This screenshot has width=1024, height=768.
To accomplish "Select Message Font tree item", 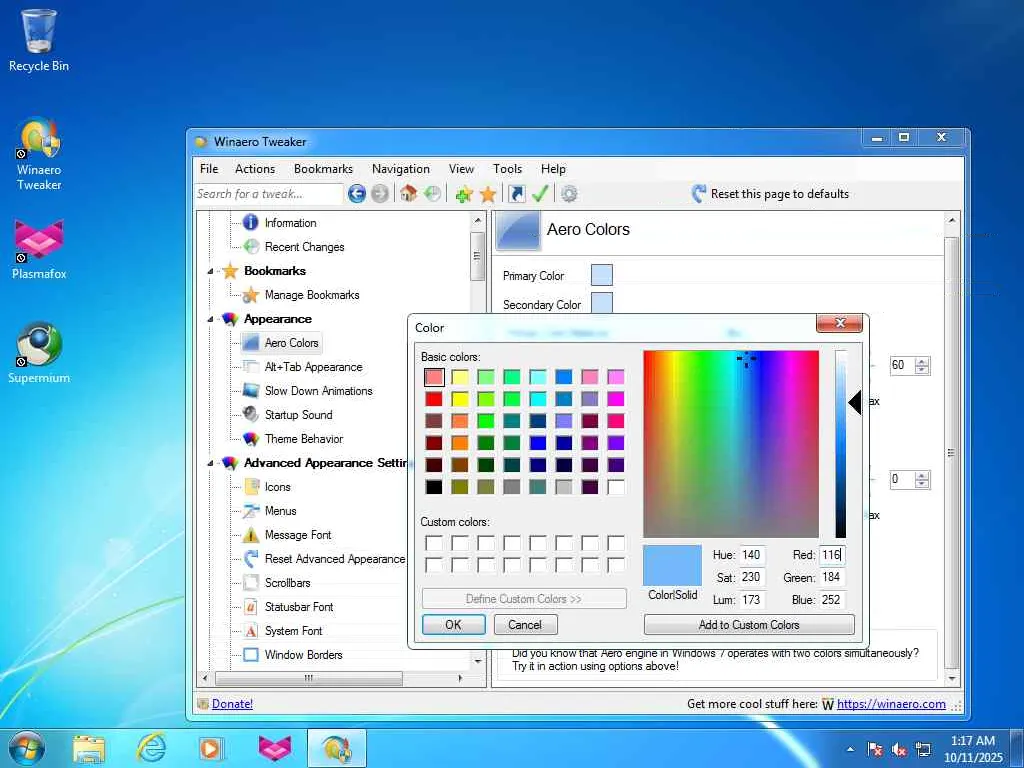I will point(298,535).
